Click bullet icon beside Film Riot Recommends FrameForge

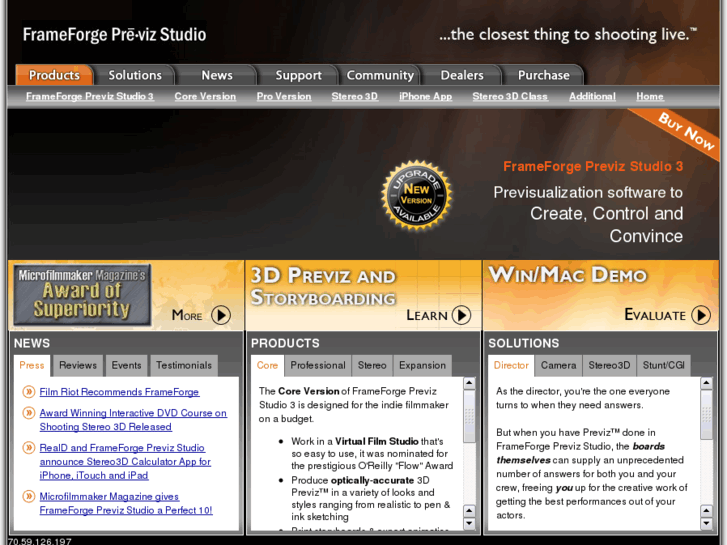pos(29,392)
